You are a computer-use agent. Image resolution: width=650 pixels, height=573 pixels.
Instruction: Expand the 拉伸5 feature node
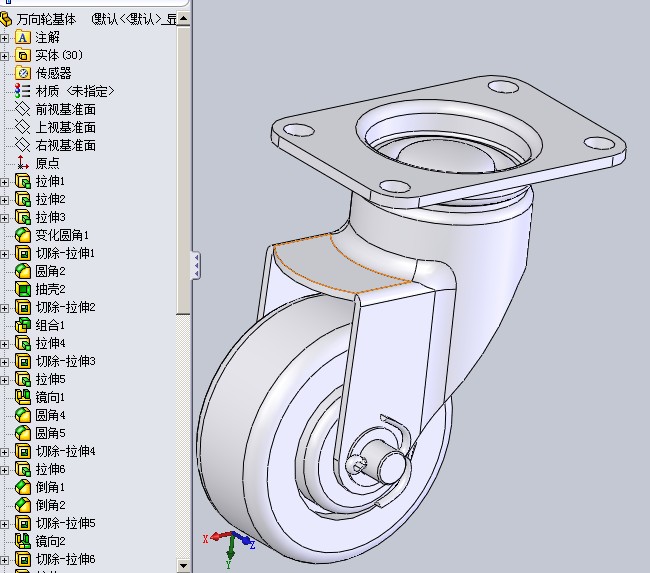coord(5,380)
